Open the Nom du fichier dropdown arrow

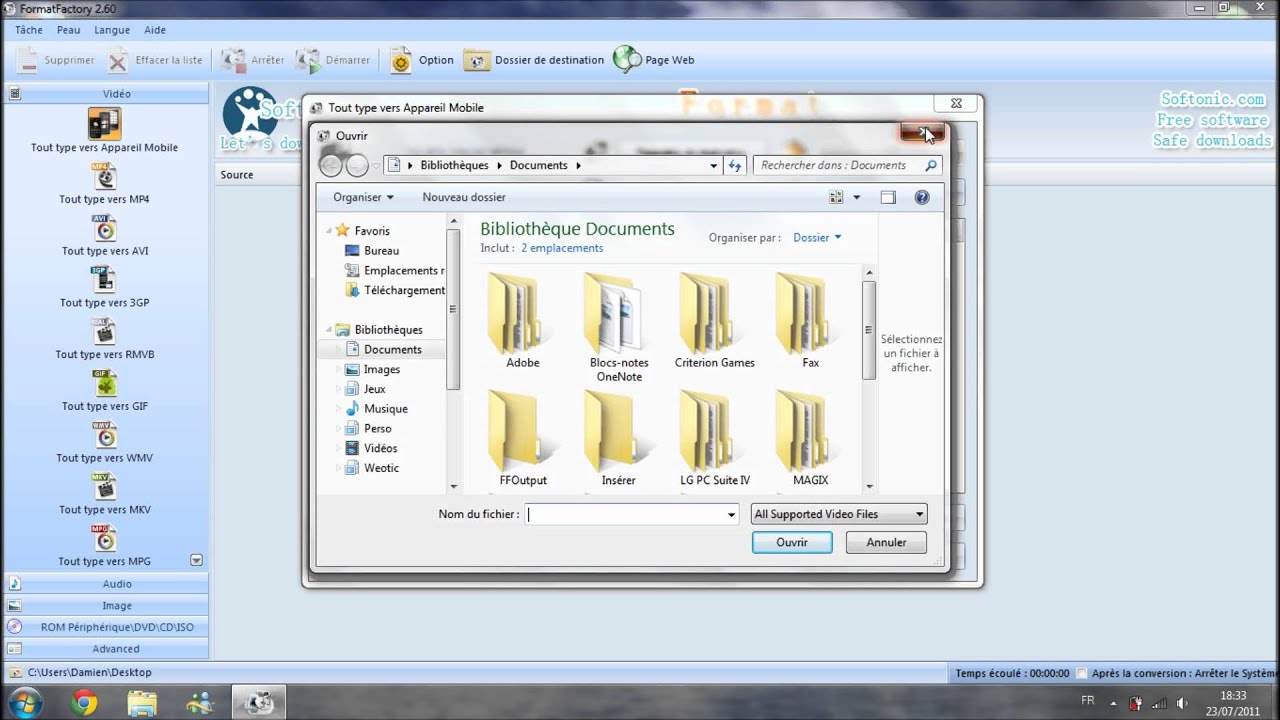click(x=731, y=515)
